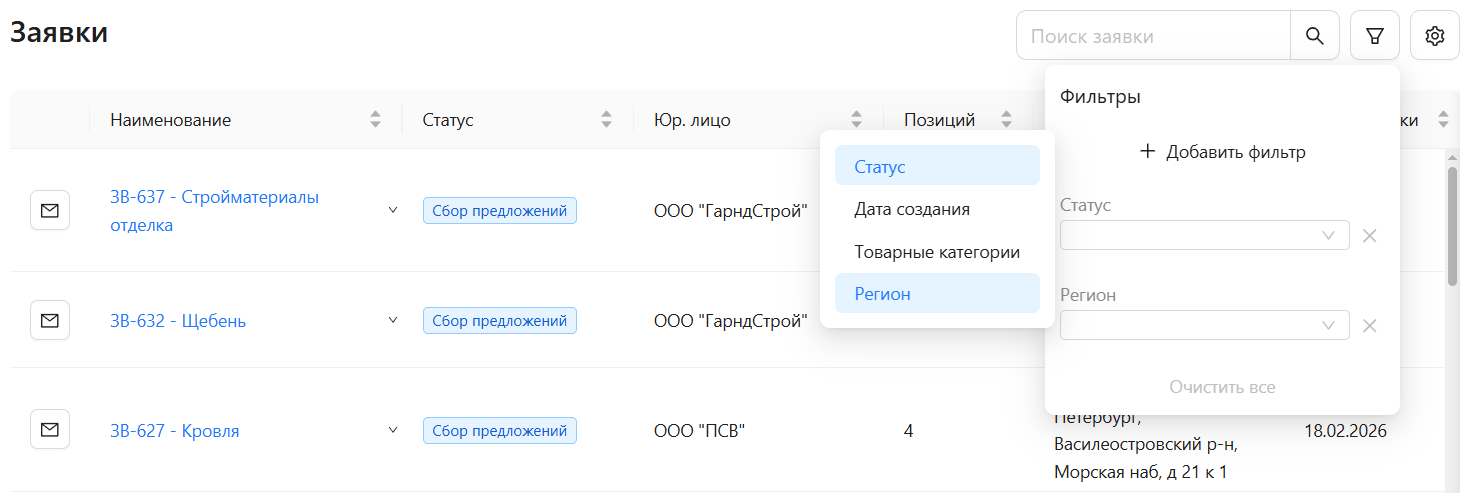The height and width of the screenshot is (493, 1472).
Task: Click mail icon for ЗВ-637 row
Action: [x=50, y=210]
